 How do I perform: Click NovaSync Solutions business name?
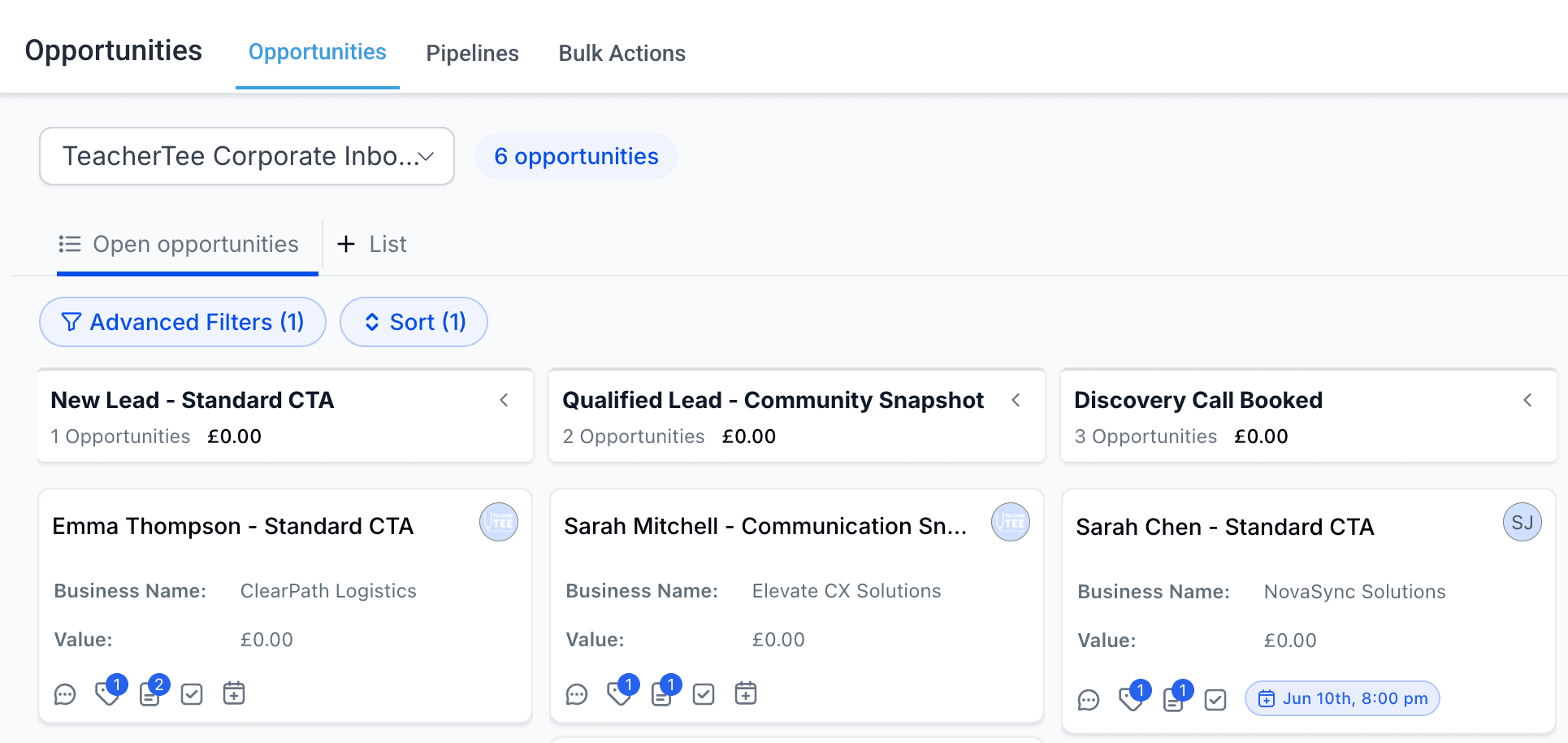tap(1355, 592)
